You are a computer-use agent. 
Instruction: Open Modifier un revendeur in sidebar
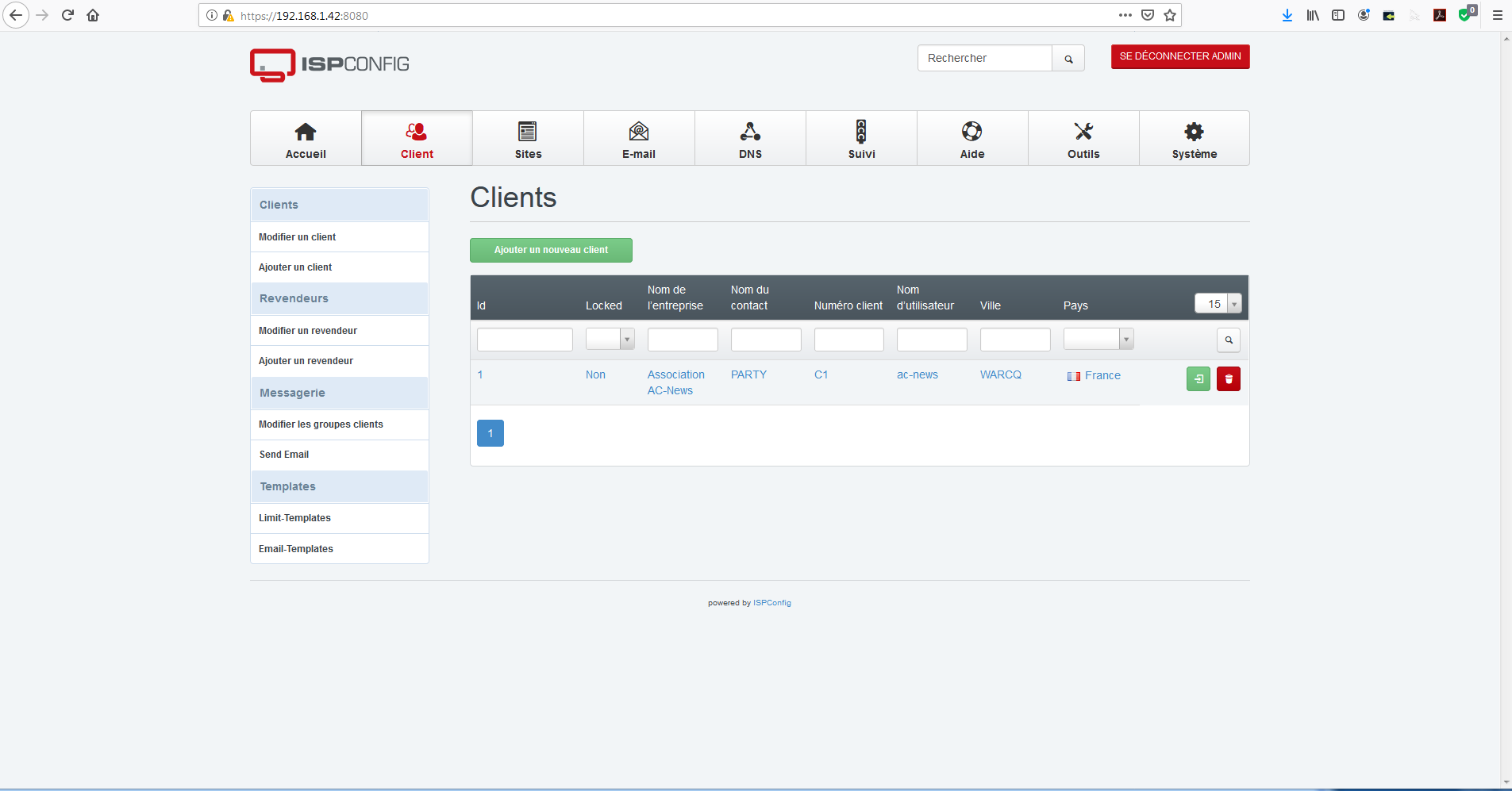[x=340, y=331]
